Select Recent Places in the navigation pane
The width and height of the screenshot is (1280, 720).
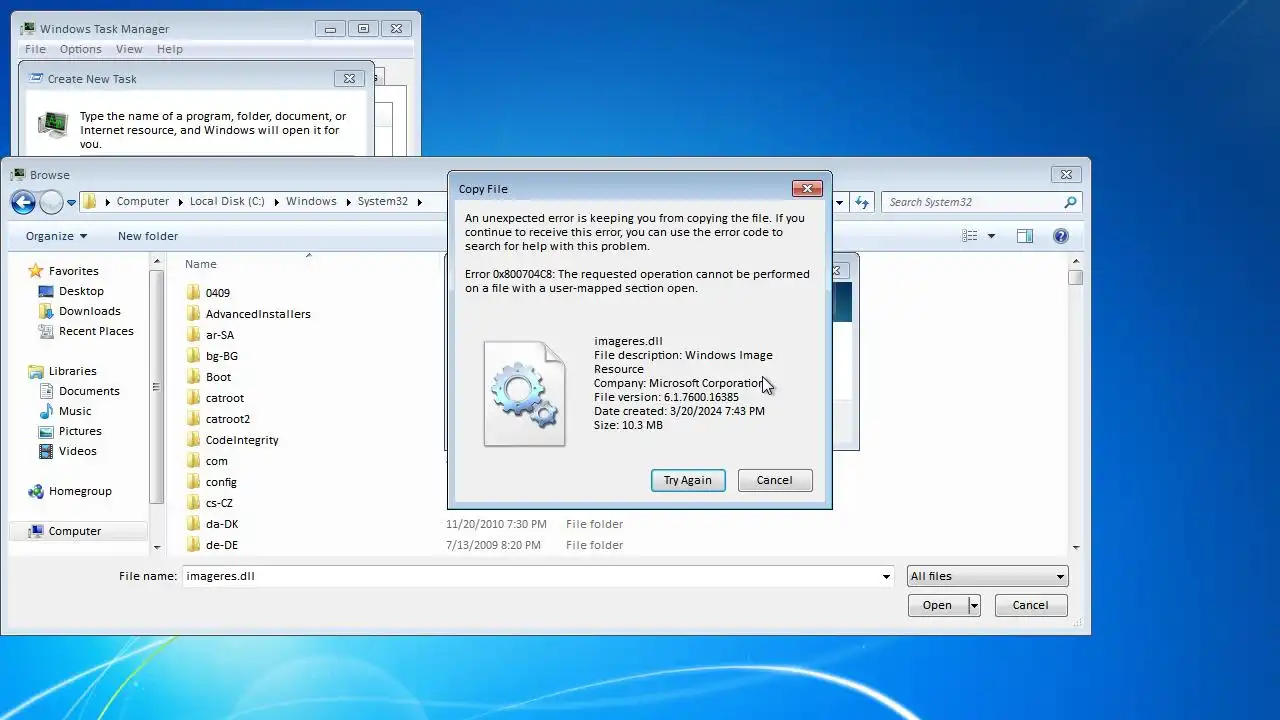pos(96,331)
